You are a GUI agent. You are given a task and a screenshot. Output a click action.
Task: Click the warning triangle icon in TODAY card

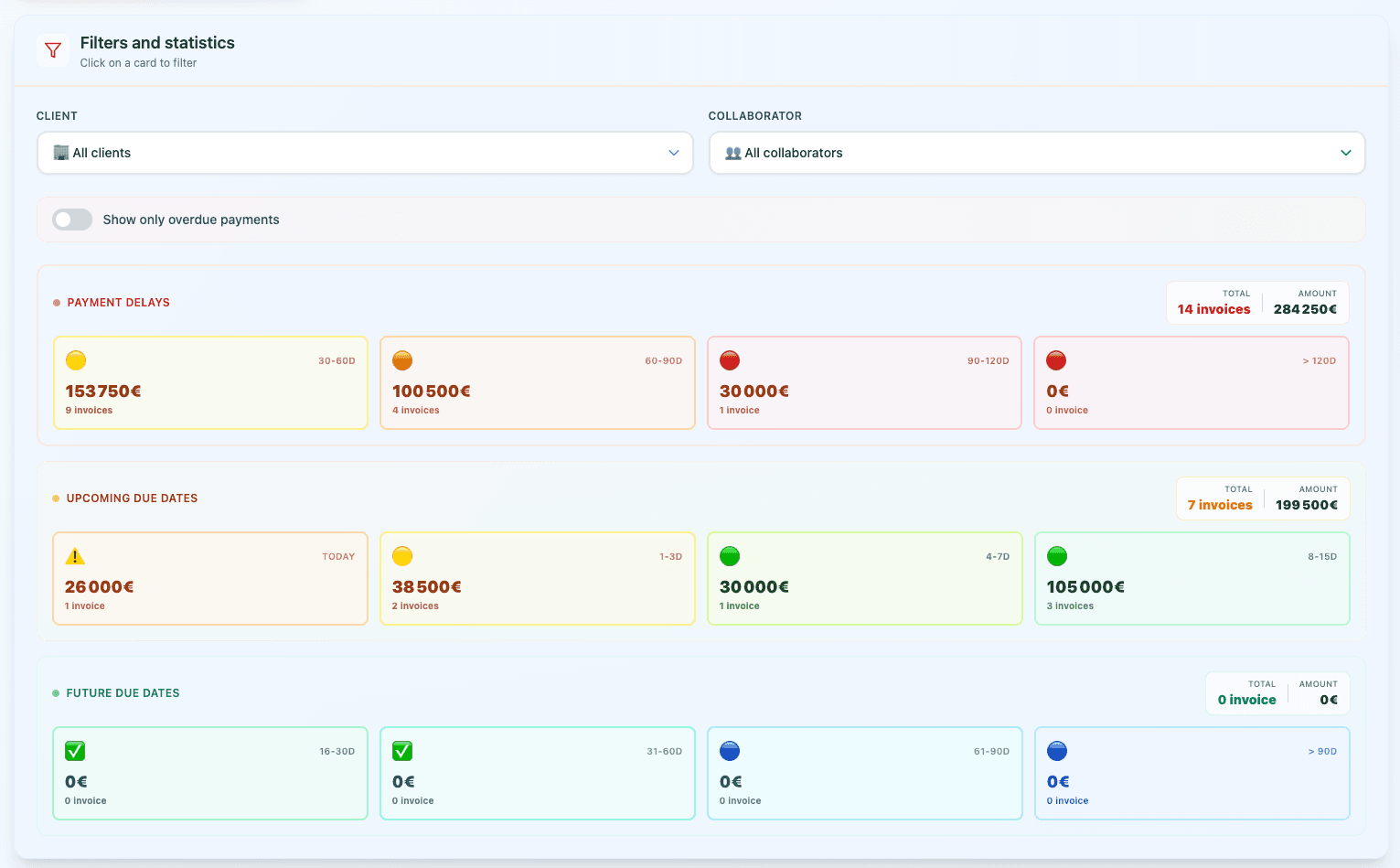75,556
